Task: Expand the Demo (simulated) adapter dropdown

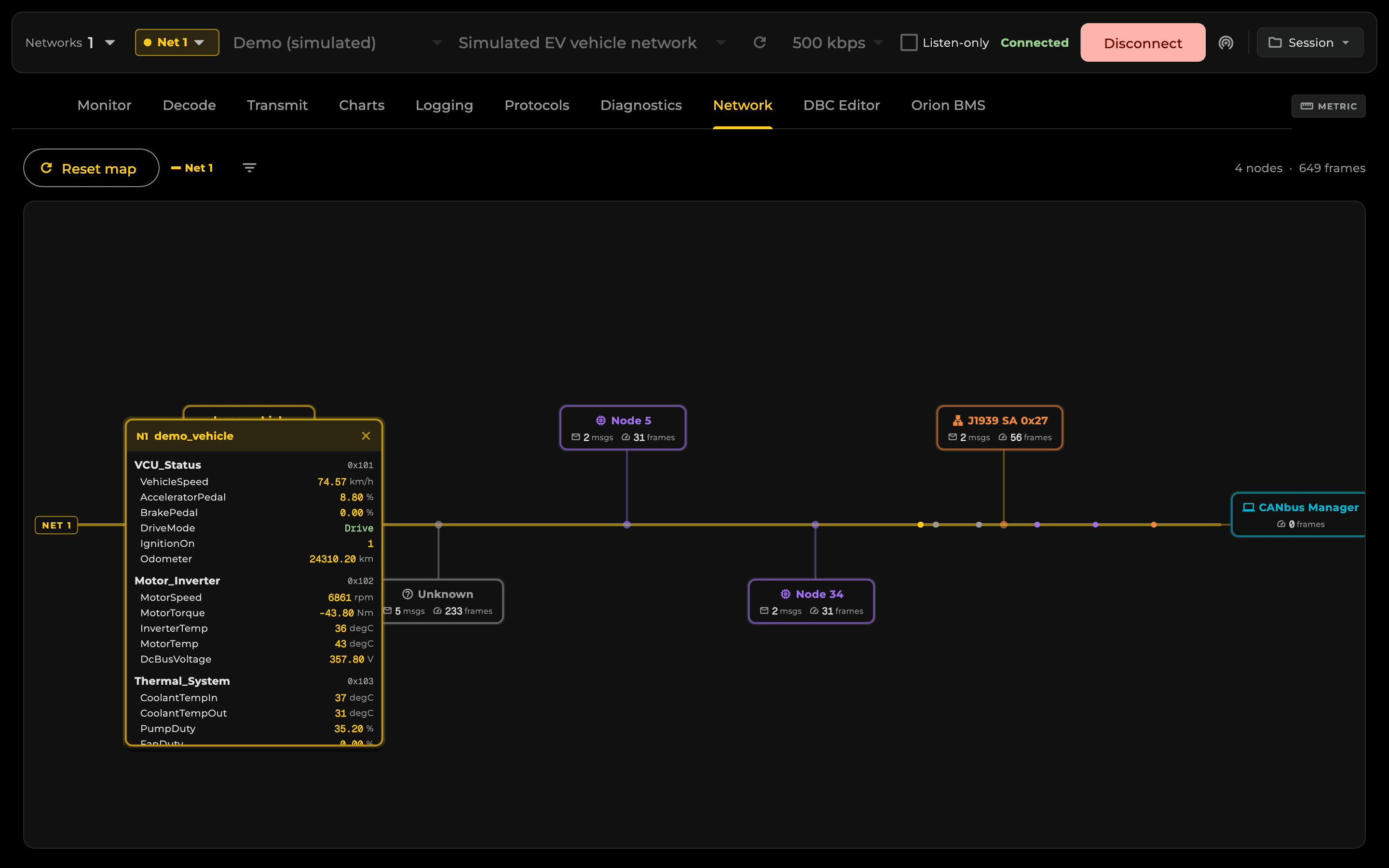Action: click(x=338, y=42)
